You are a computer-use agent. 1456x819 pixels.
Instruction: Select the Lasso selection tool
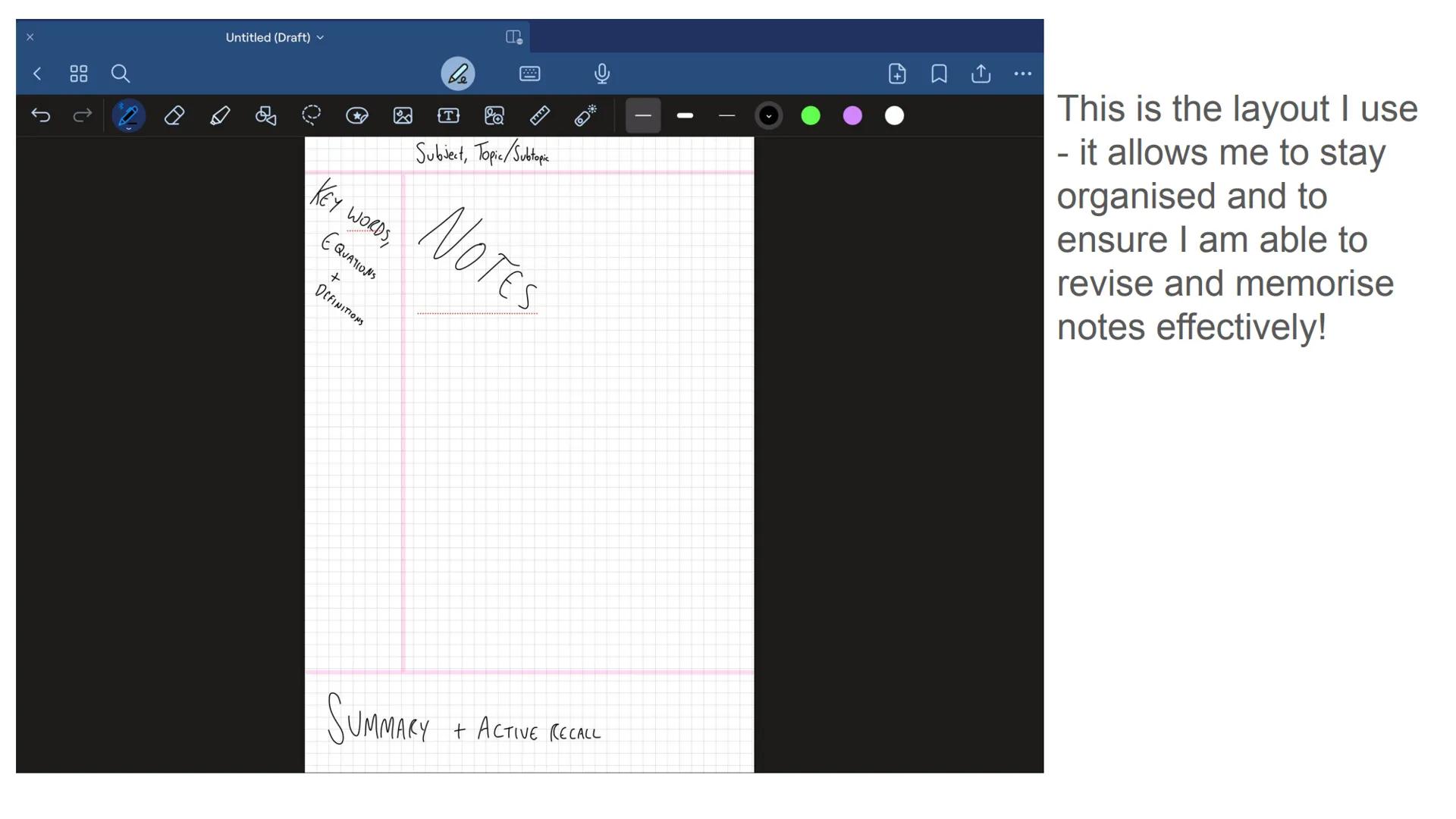(x=312, y=115)
